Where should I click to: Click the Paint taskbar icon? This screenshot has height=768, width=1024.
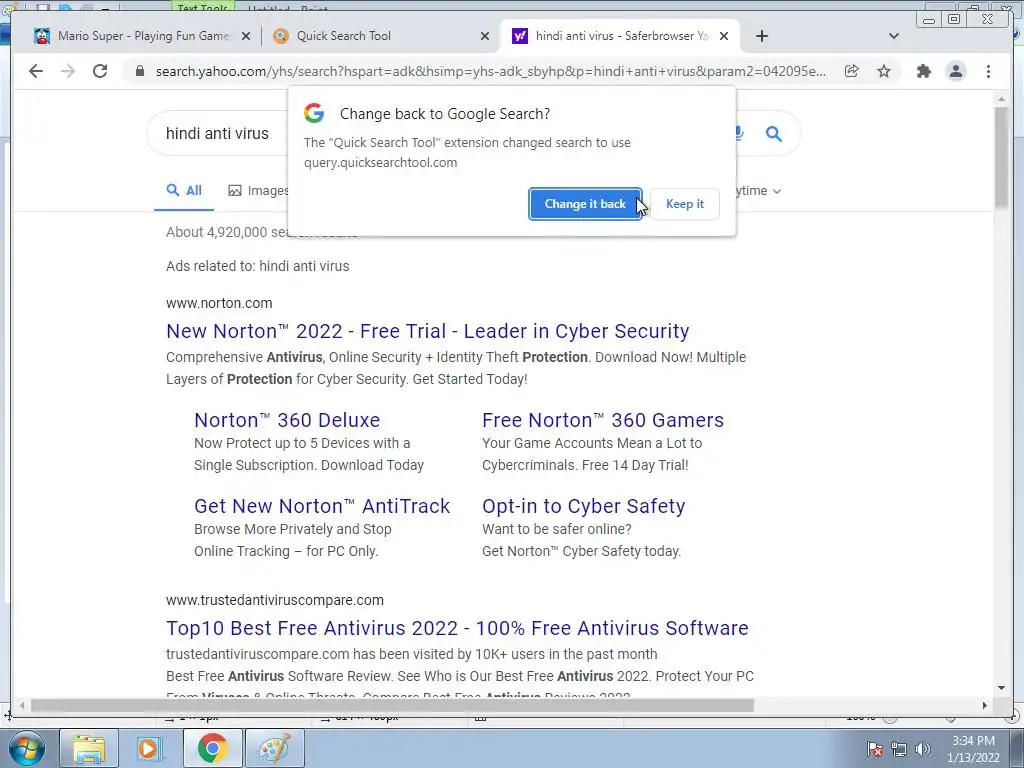pyautogui.click(x=275, y=748)
